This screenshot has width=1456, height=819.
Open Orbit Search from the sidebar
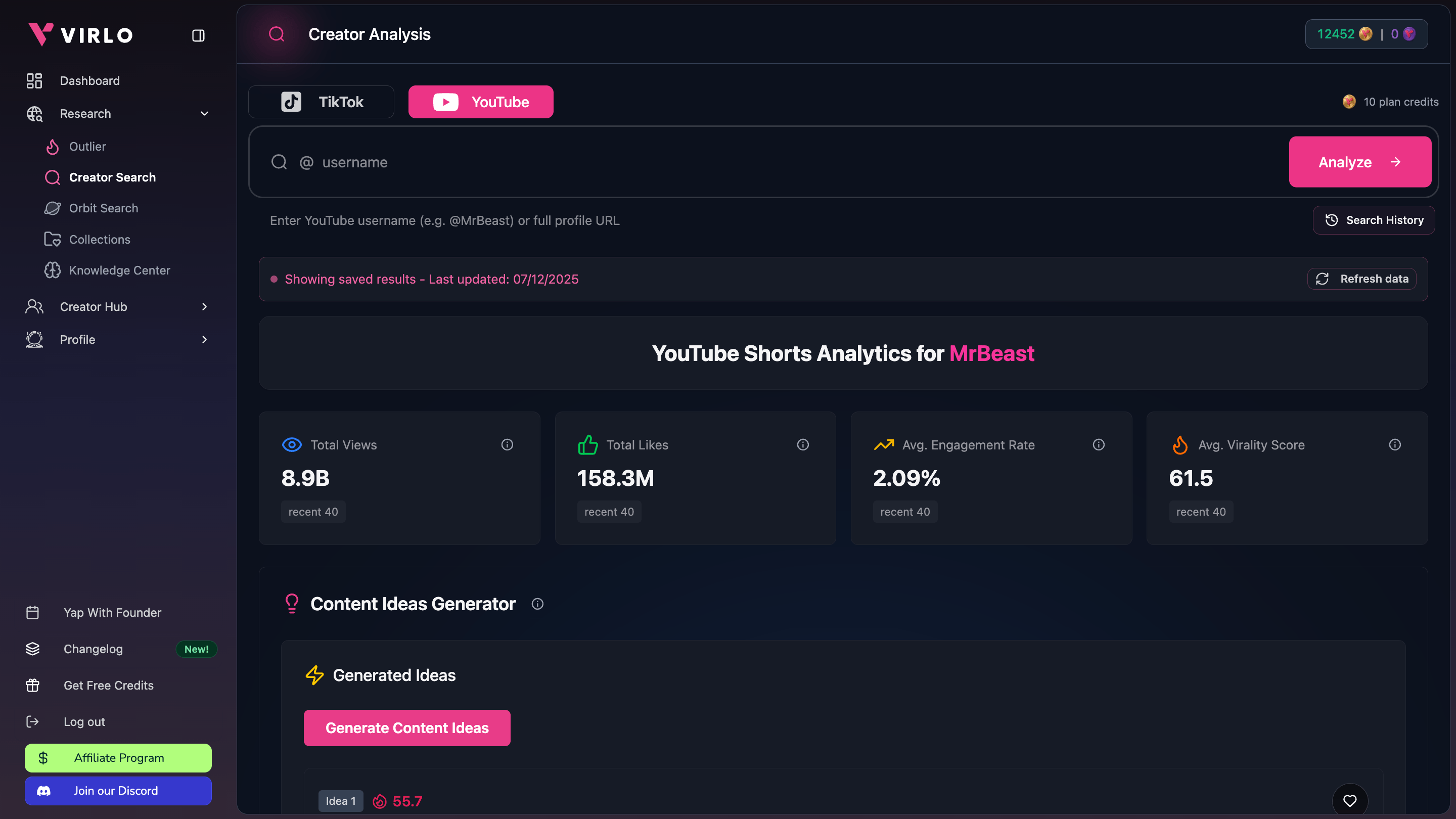[104, 208]
